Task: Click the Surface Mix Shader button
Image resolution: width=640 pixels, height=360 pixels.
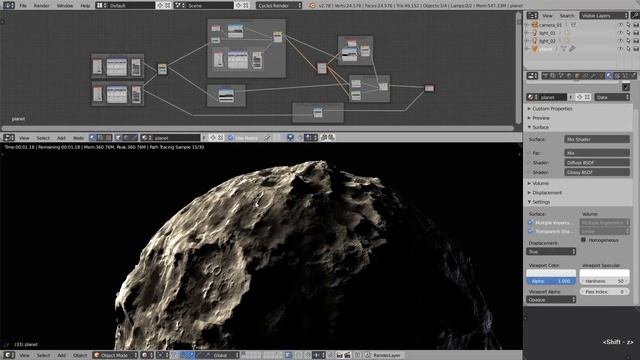Action: [x=597, y=139]
